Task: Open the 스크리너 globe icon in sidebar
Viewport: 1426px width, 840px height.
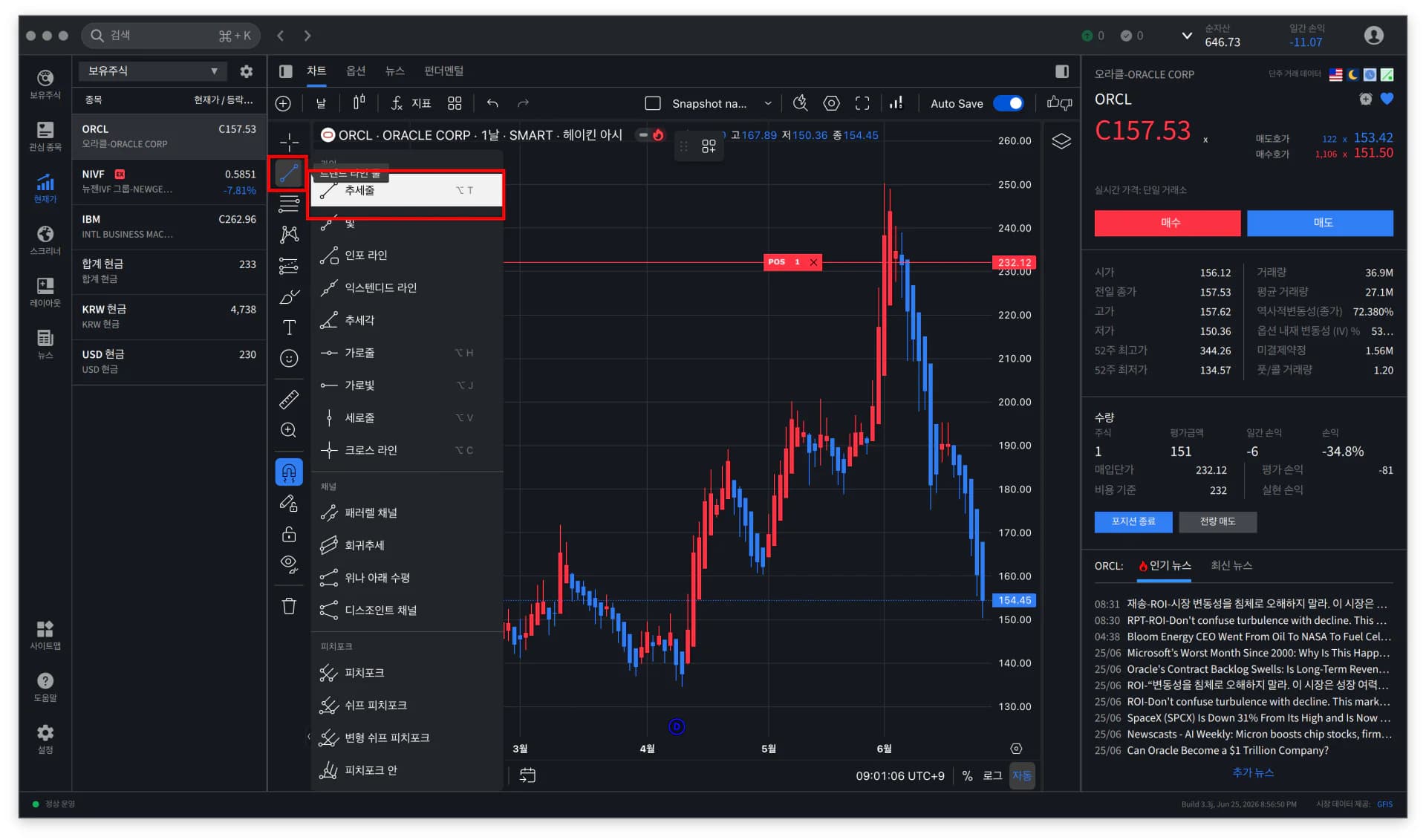Action: click(45, 240)
